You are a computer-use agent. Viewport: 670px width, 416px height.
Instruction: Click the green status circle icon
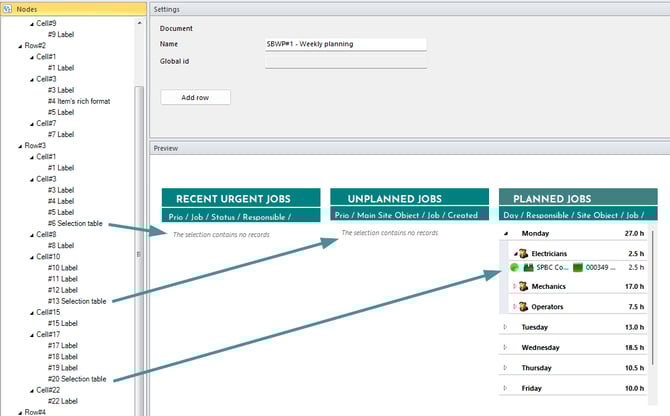click(513, 268)
